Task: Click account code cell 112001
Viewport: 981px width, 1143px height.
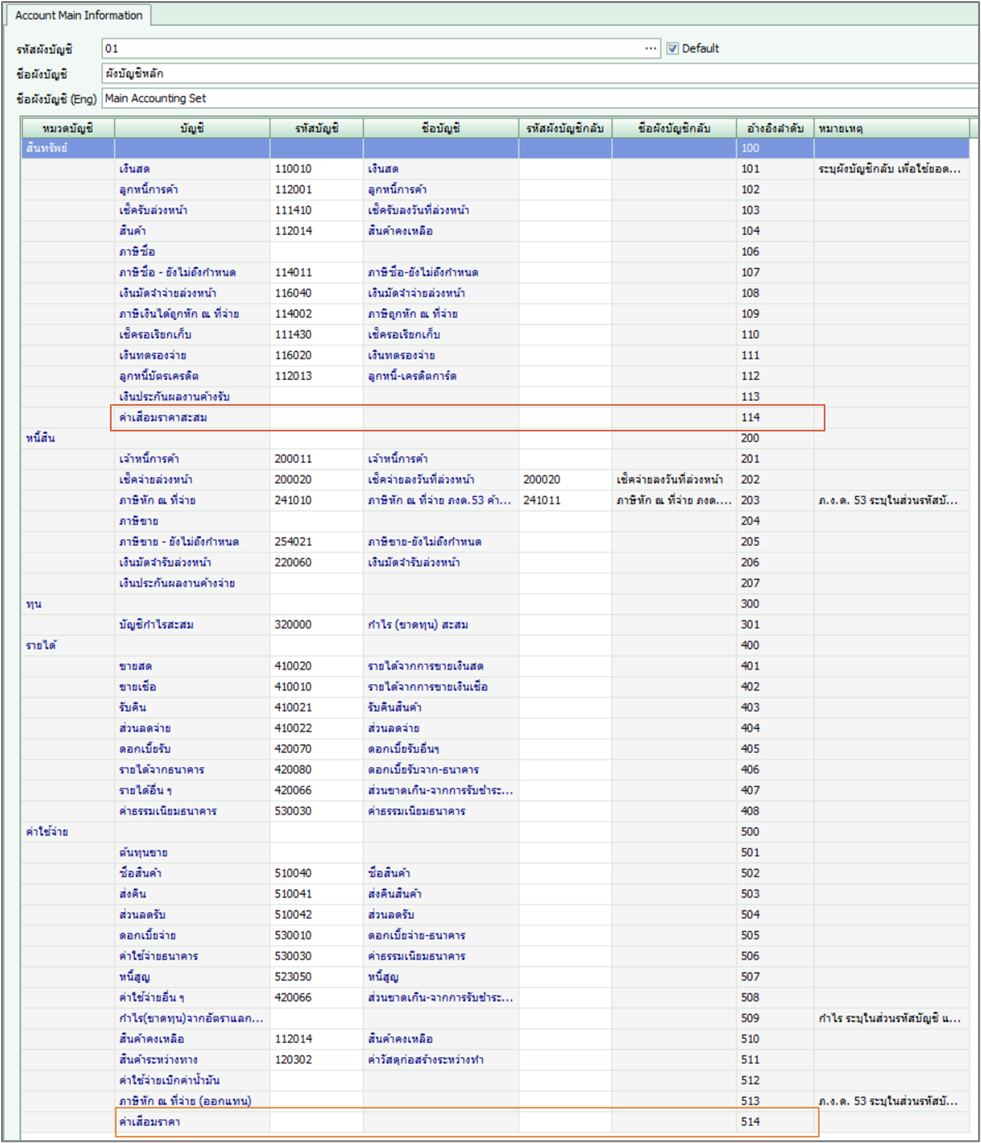Action: (316, 190)
